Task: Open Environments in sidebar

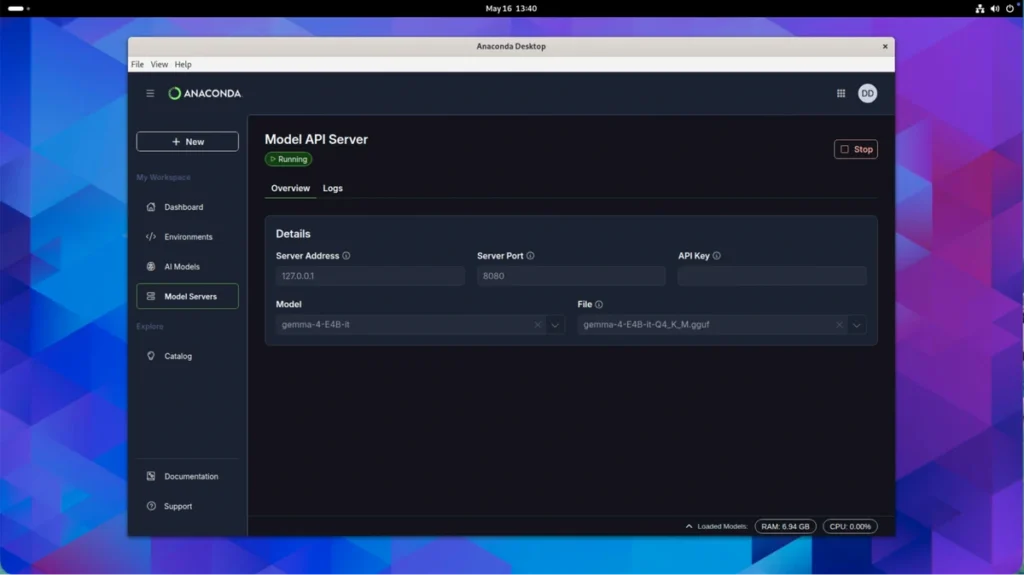Action: coord(187,237)
